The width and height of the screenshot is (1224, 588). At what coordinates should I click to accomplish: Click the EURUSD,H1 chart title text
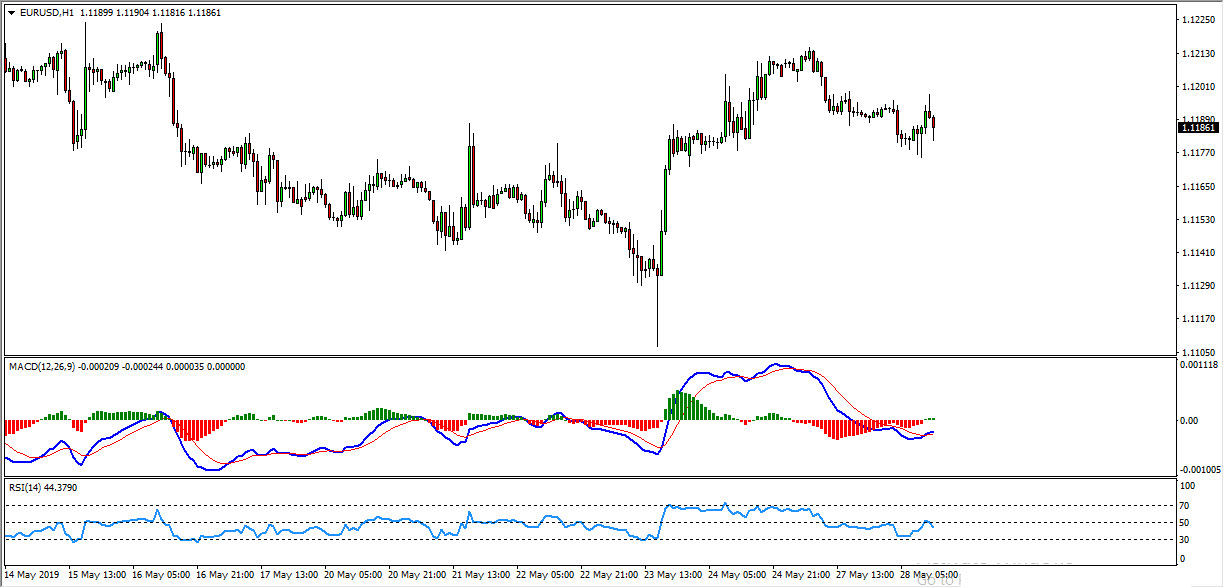point(46,13)
